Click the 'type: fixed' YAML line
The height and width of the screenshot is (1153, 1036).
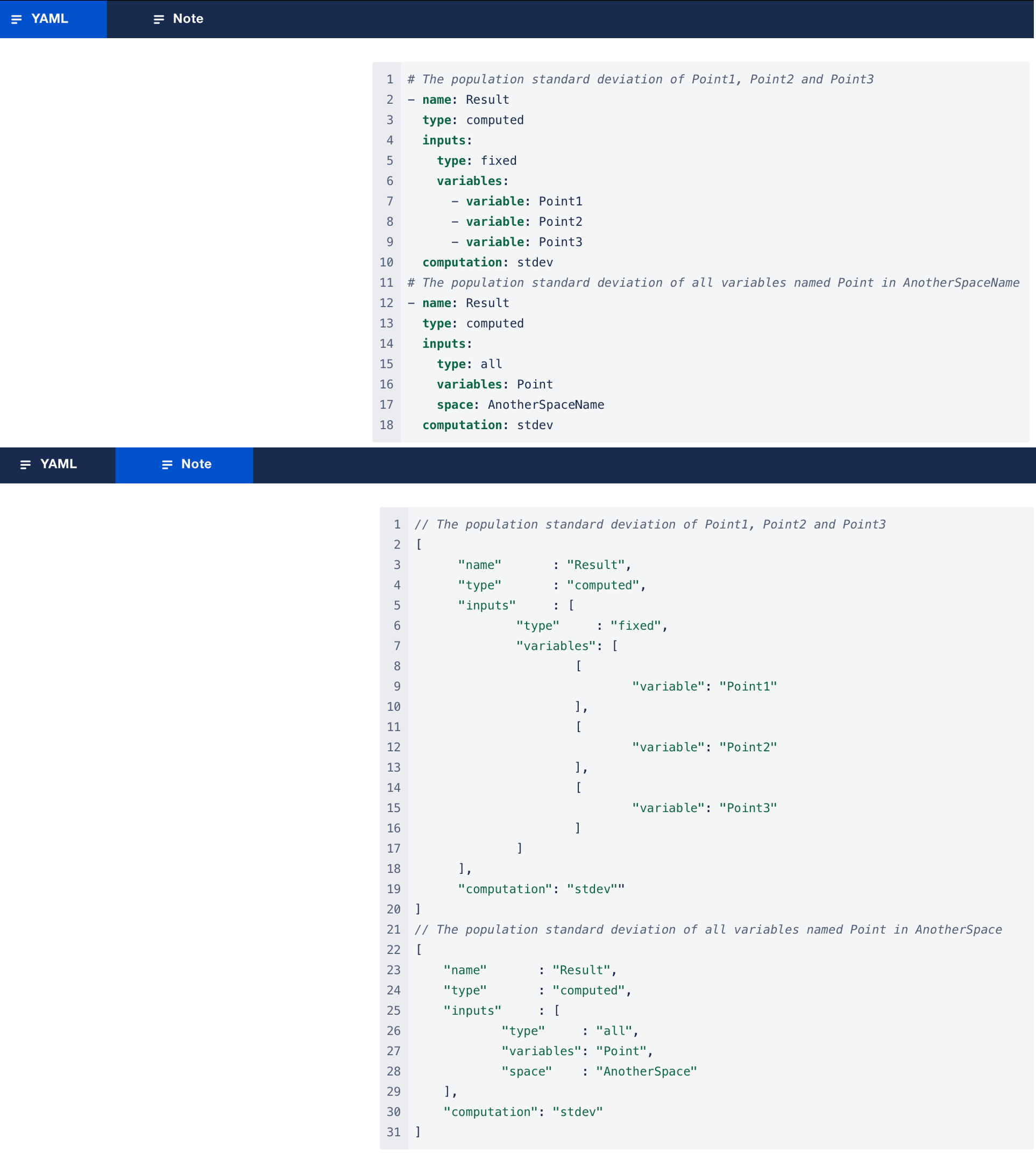click(x=477, y=160)
